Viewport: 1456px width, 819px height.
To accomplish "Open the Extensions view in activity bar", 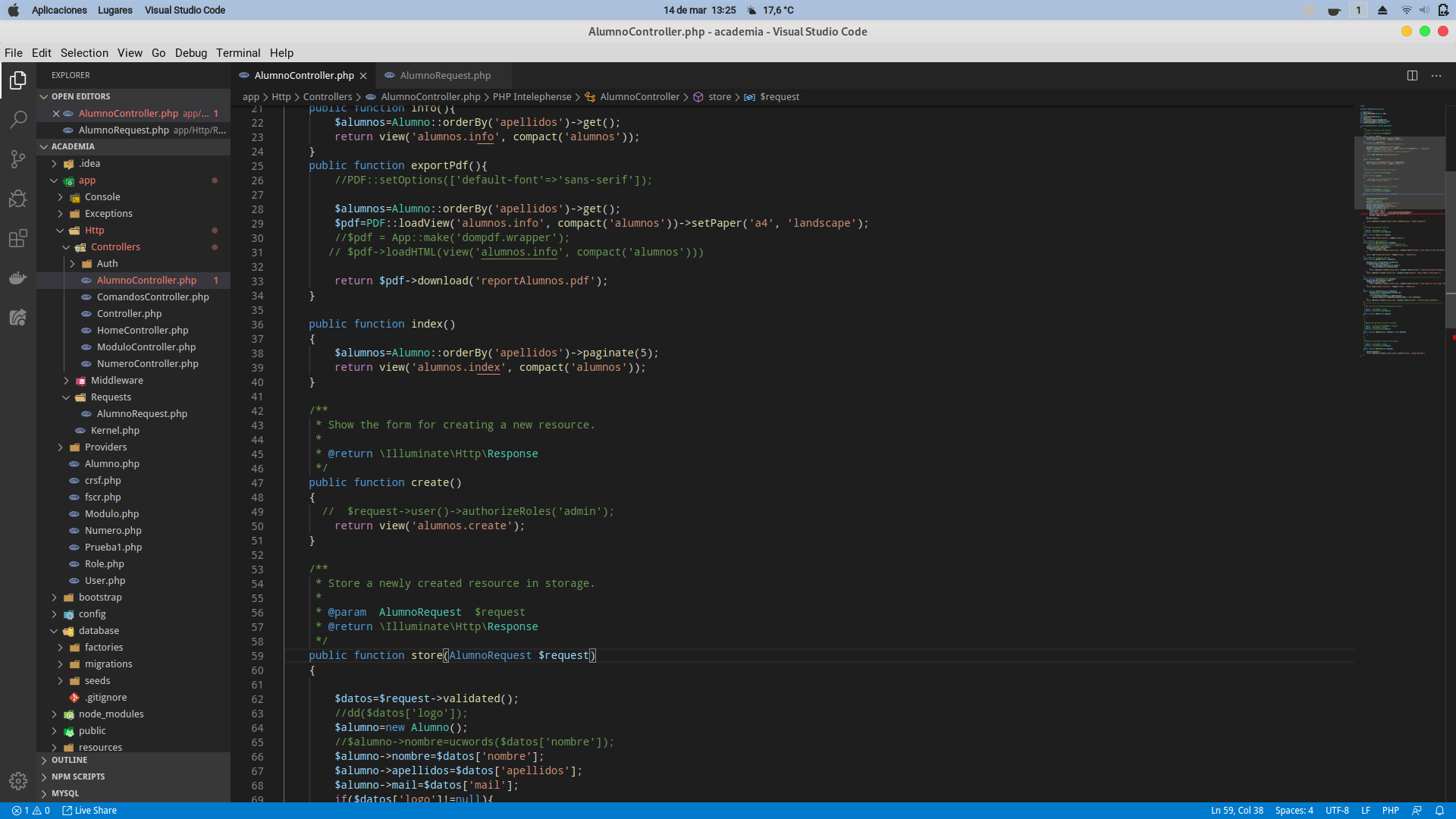I will [x=18, y=238].
